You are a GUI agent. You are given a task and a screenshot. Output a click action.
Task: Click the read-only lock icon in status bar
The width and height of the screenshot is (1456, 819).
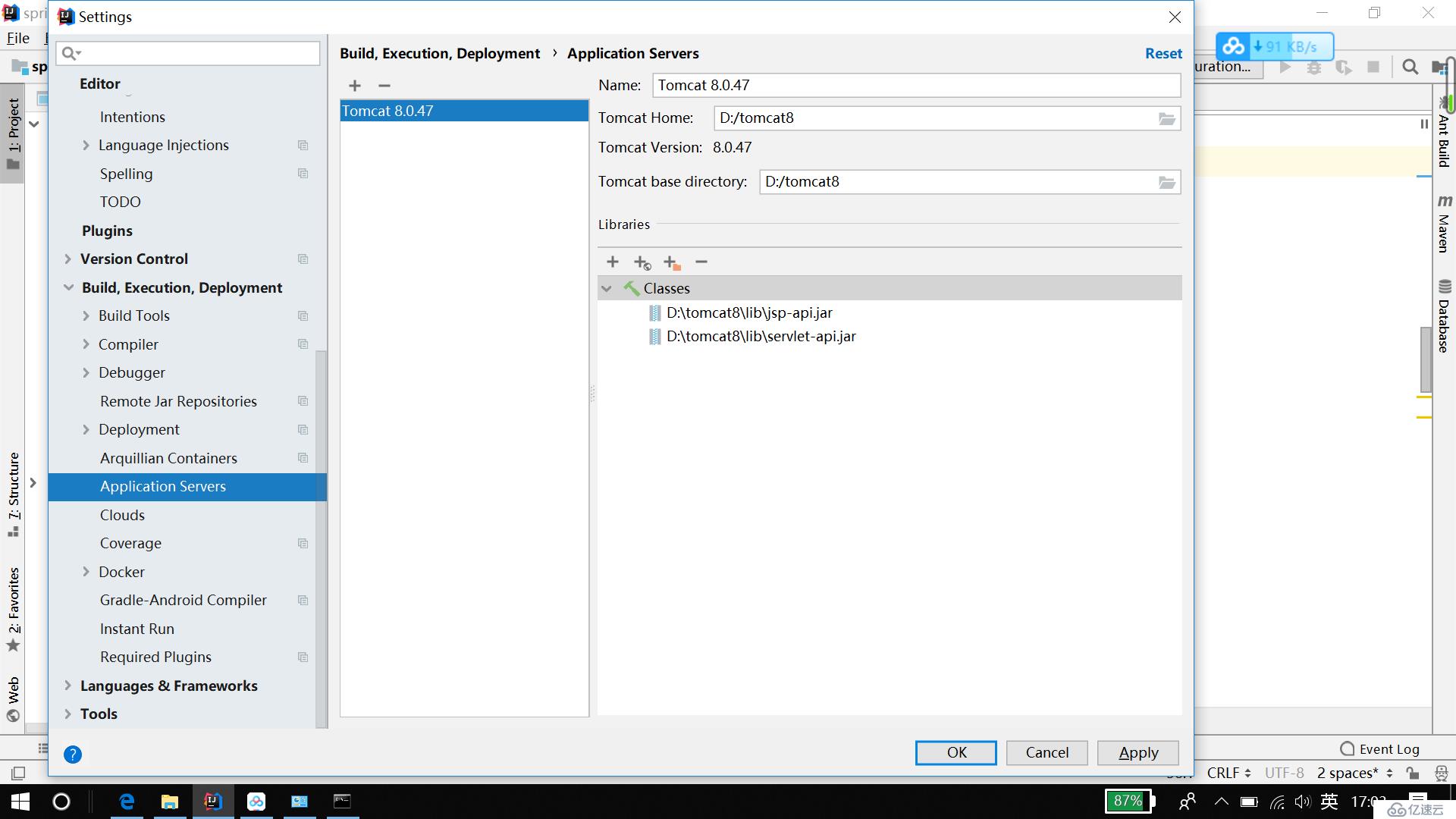[x=1413, y=773]
